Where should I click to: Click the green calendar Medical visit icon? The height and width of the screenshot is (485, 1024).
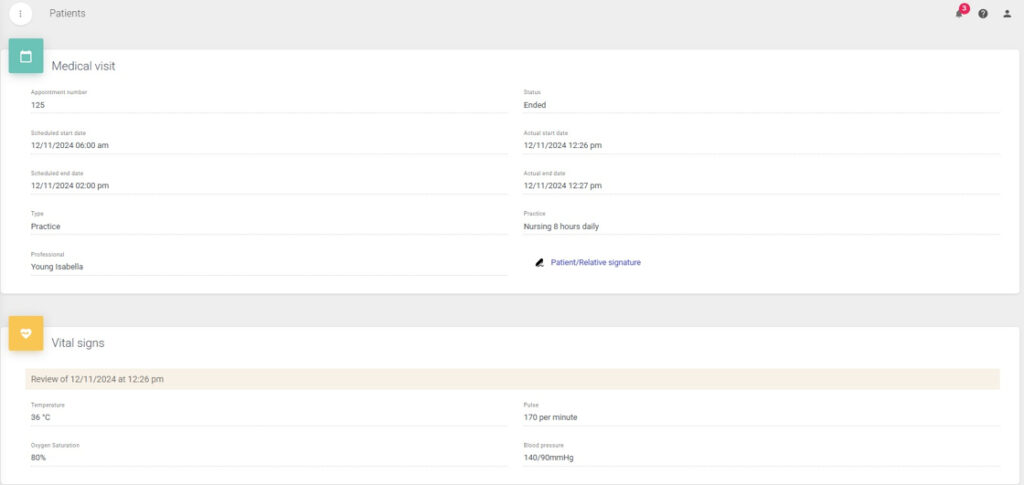(26, 56)
